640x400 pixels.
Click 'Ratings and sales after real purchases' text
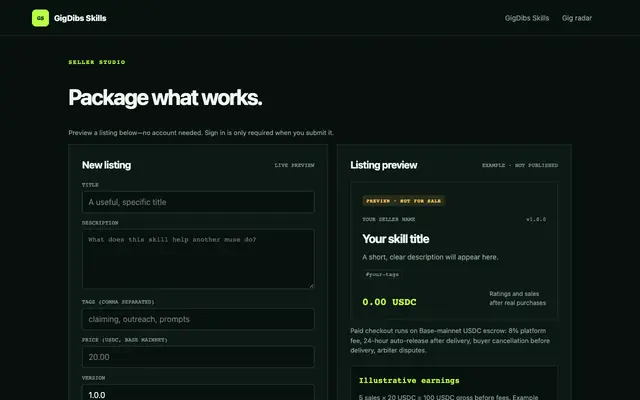pyautogui.click(x=518, y=298)
